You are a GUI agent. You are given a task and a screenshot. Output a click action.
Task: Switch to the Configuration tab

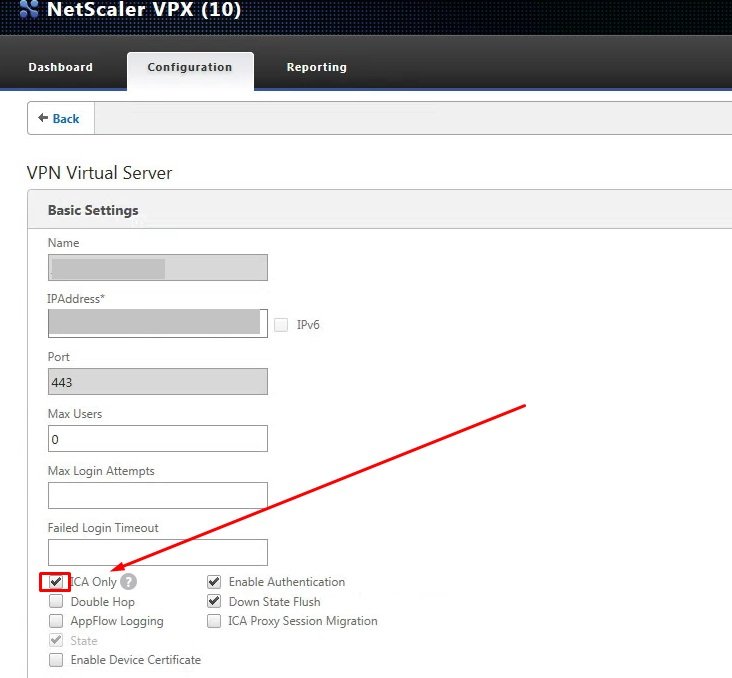point(189,68)
